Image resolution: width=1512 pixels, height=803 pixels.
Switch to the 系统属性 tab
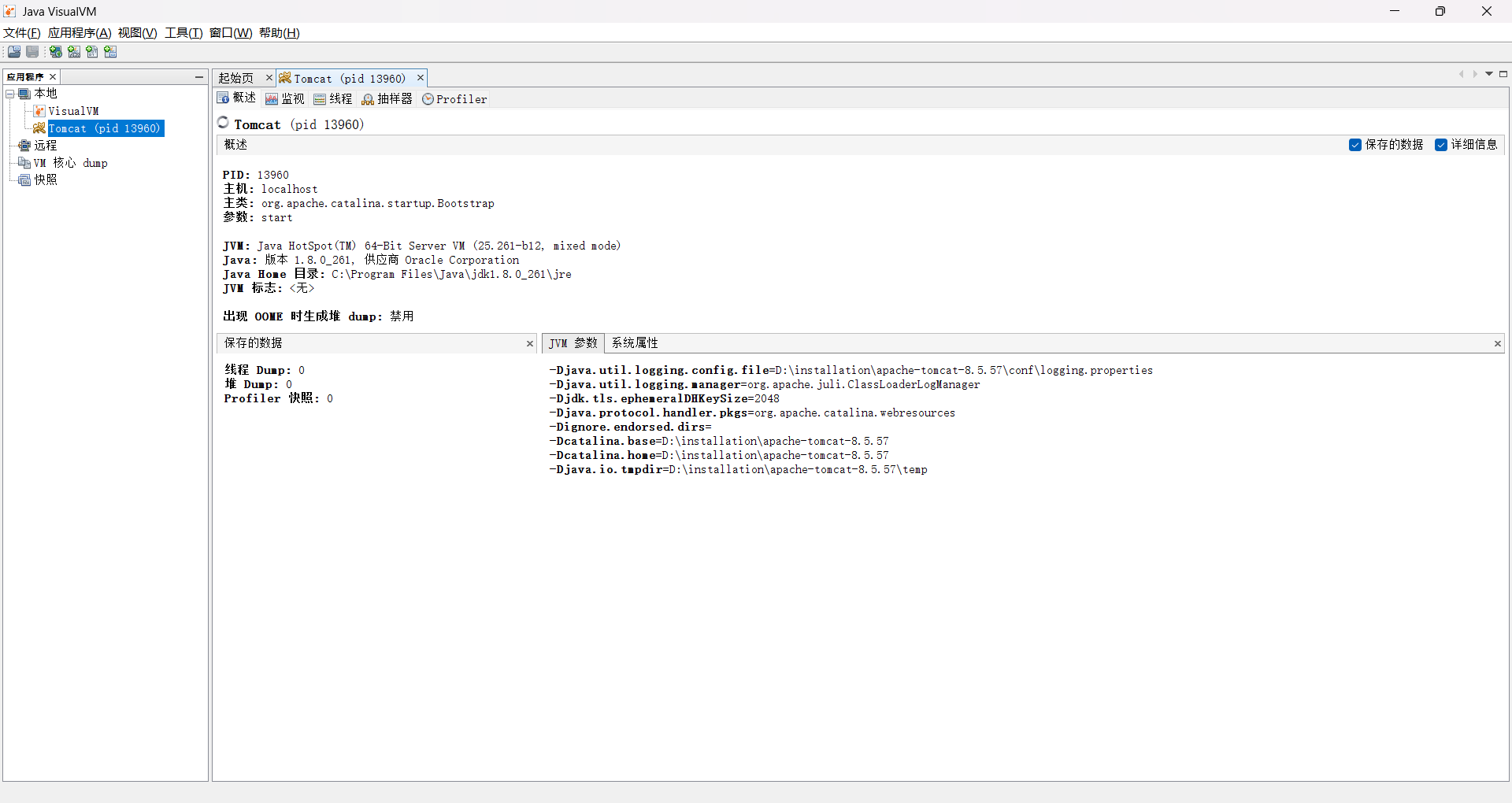click(x=635, y=343)
